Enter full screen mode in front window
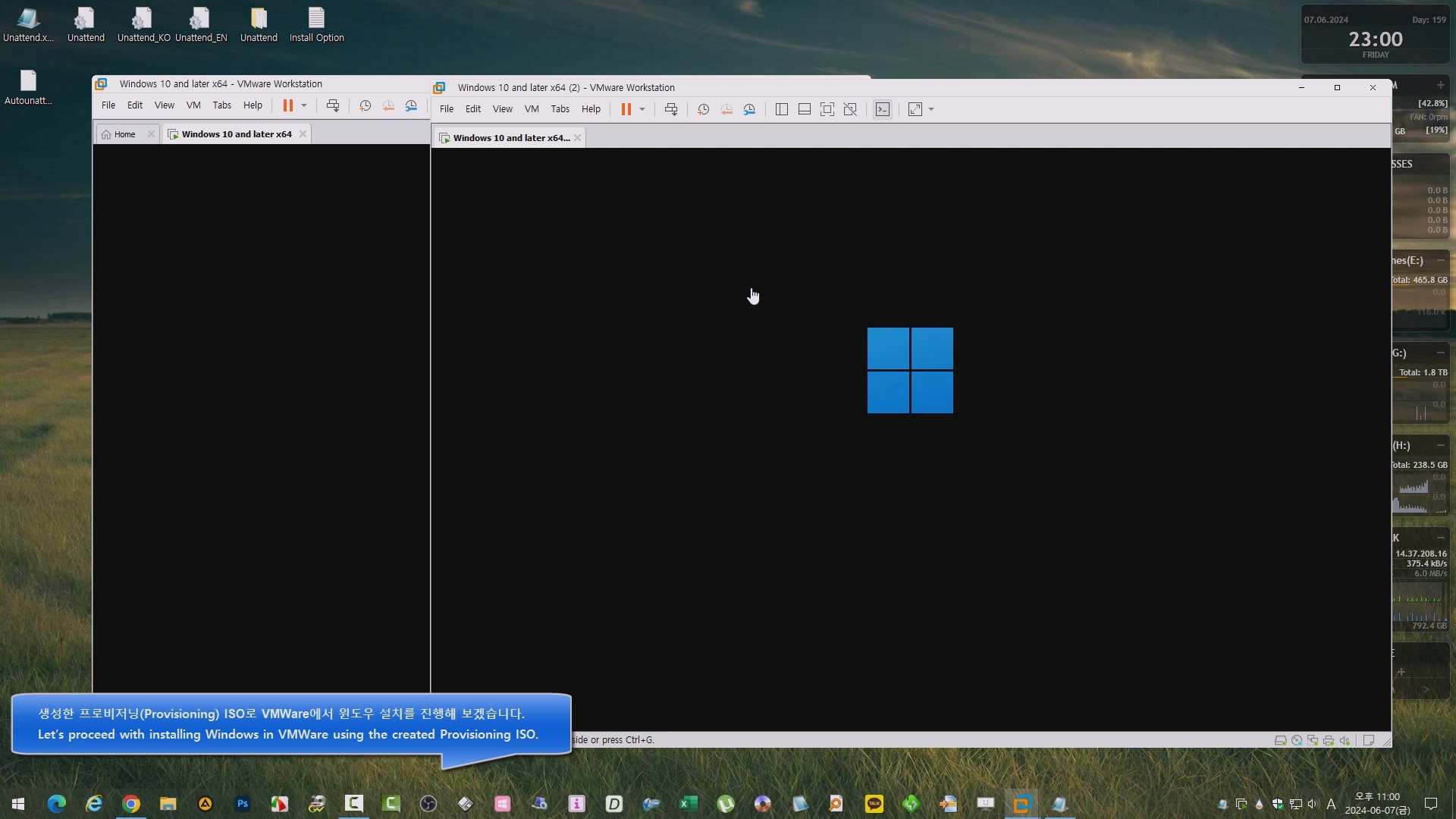The image size is (1456, 819). click(827, 109)
